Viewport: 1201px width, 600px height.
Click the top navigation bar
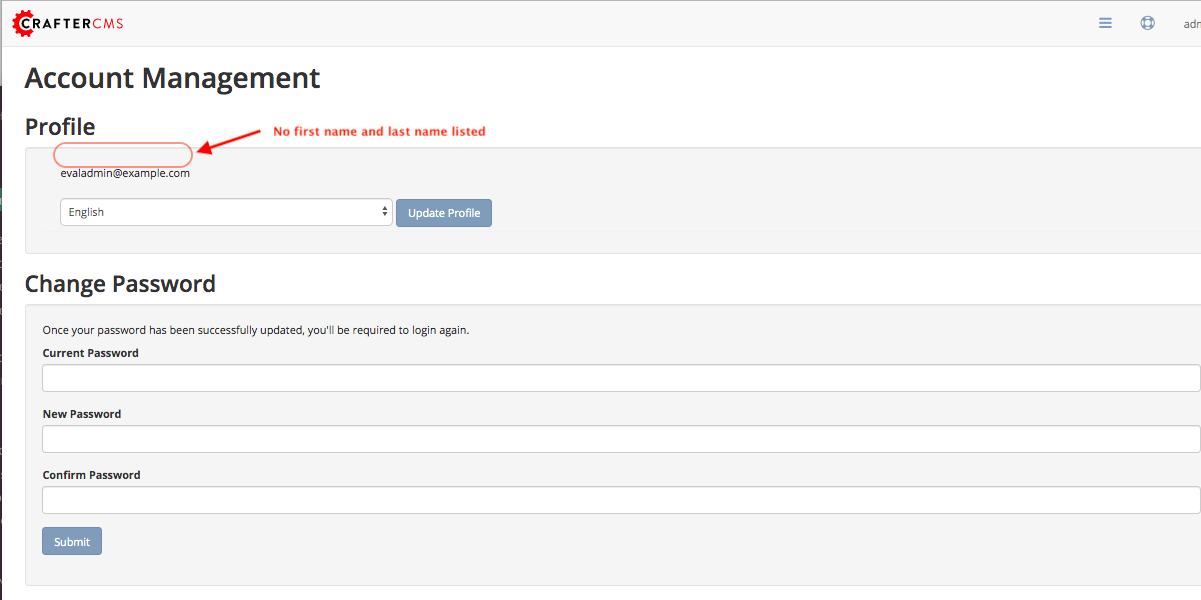(600, 22)
